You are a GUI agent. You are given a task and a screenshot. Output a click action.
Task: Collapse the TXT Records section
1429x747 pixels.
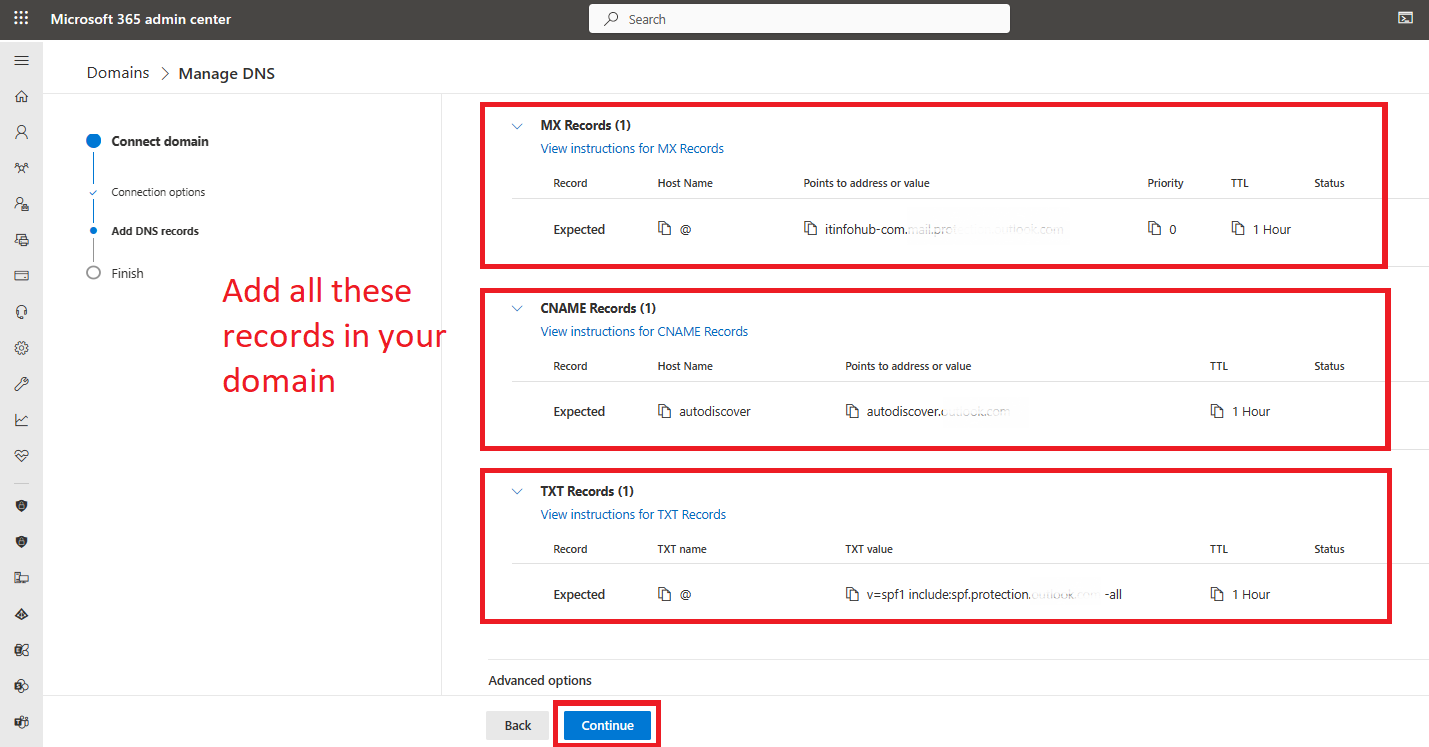click(x=517, y=492)
